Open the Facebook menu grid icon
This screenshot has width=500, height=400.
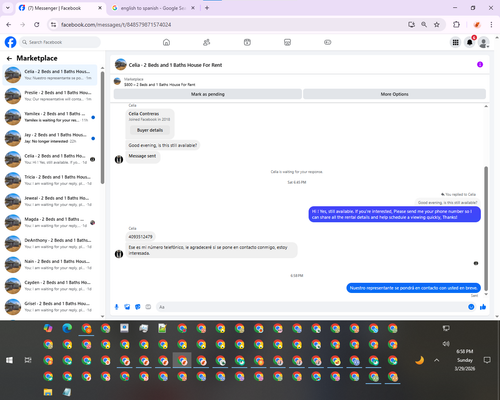click(455, 42)
